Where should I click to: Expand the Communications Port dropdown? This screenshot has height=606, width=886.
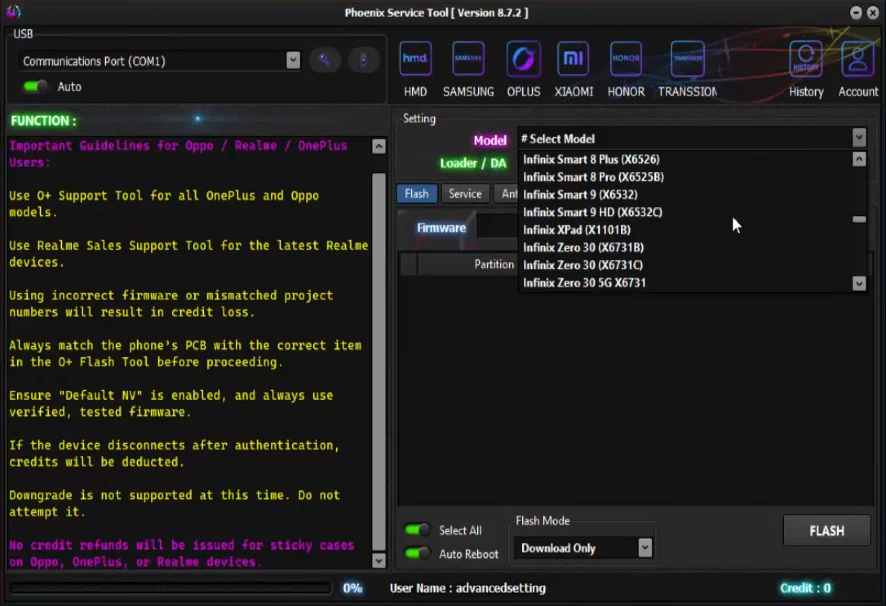click(293, 60)
